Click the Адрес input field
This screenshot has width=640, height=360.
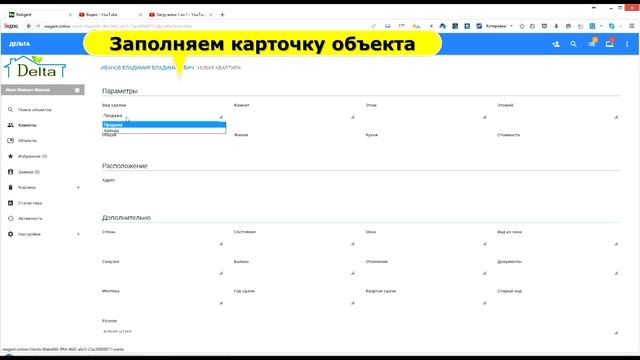pyautogui.click(x=360, y=191)
